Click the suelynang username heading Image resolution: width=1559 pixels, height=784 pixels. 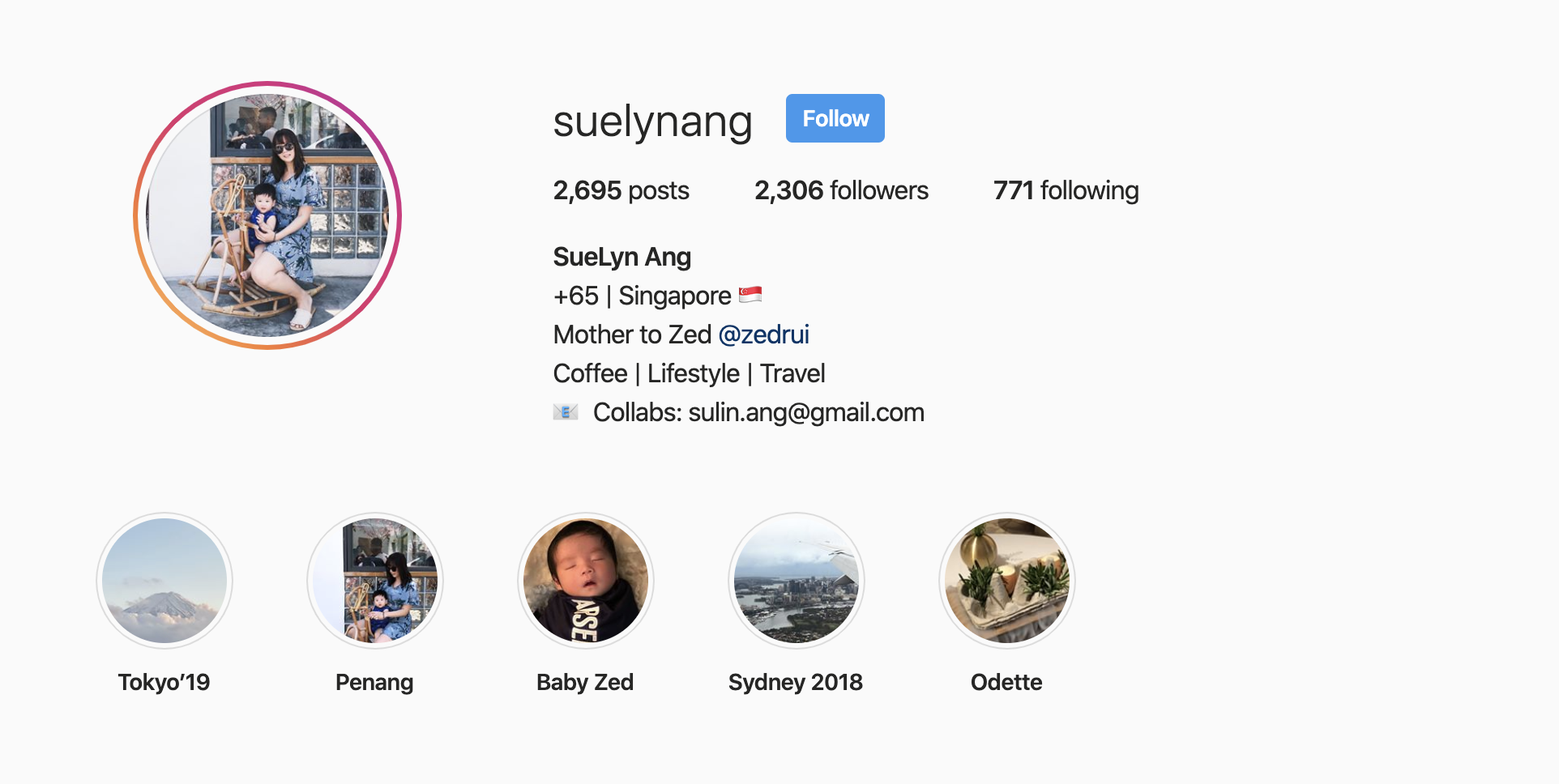click(x=653, y=121)
